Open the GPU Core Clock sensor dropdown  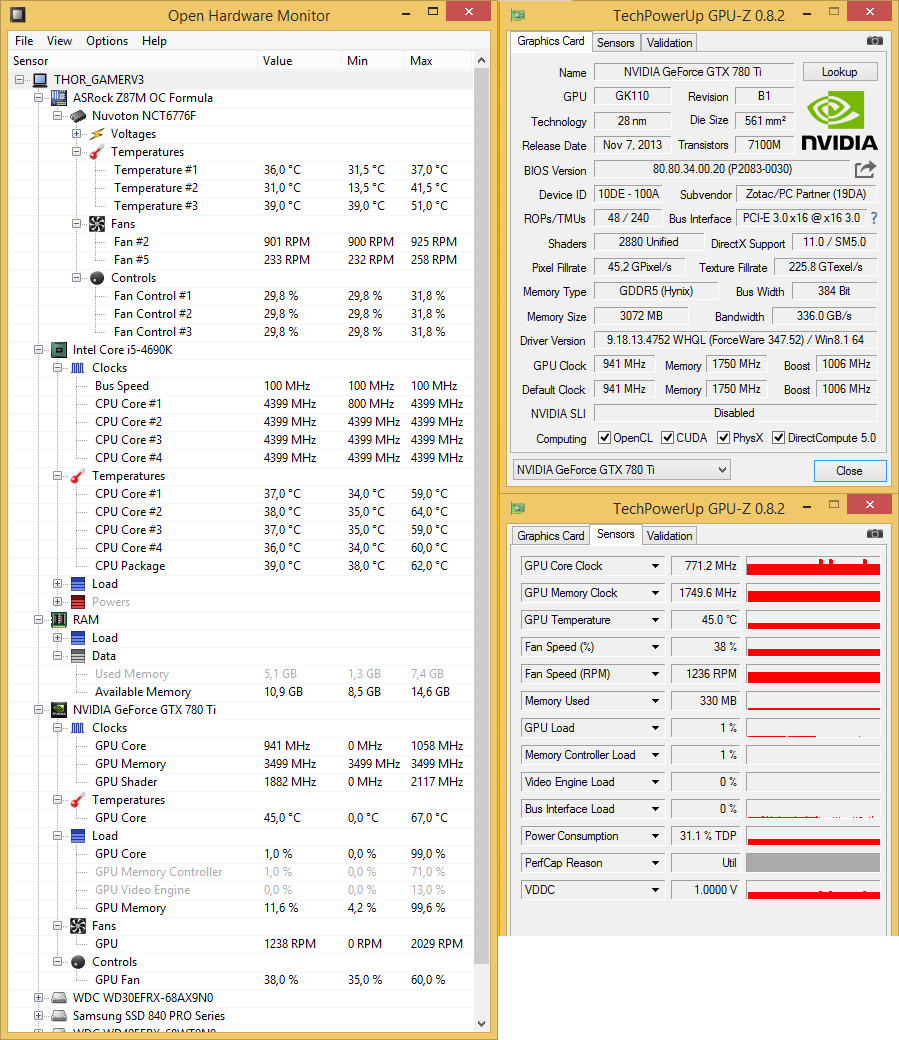[655, 566]
